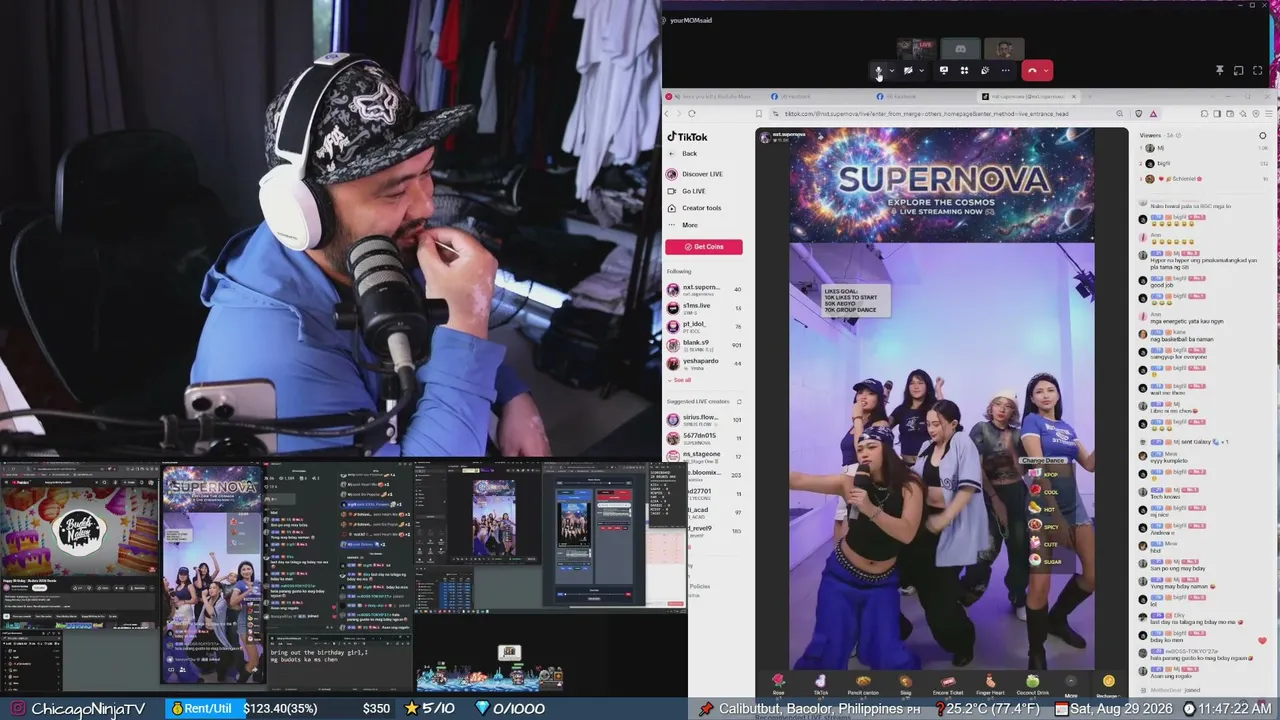The height and width of the screenshot is (720, 1280).
Task: Open Discover LIVE in the sidebar
Action: [x=694, y=174]
